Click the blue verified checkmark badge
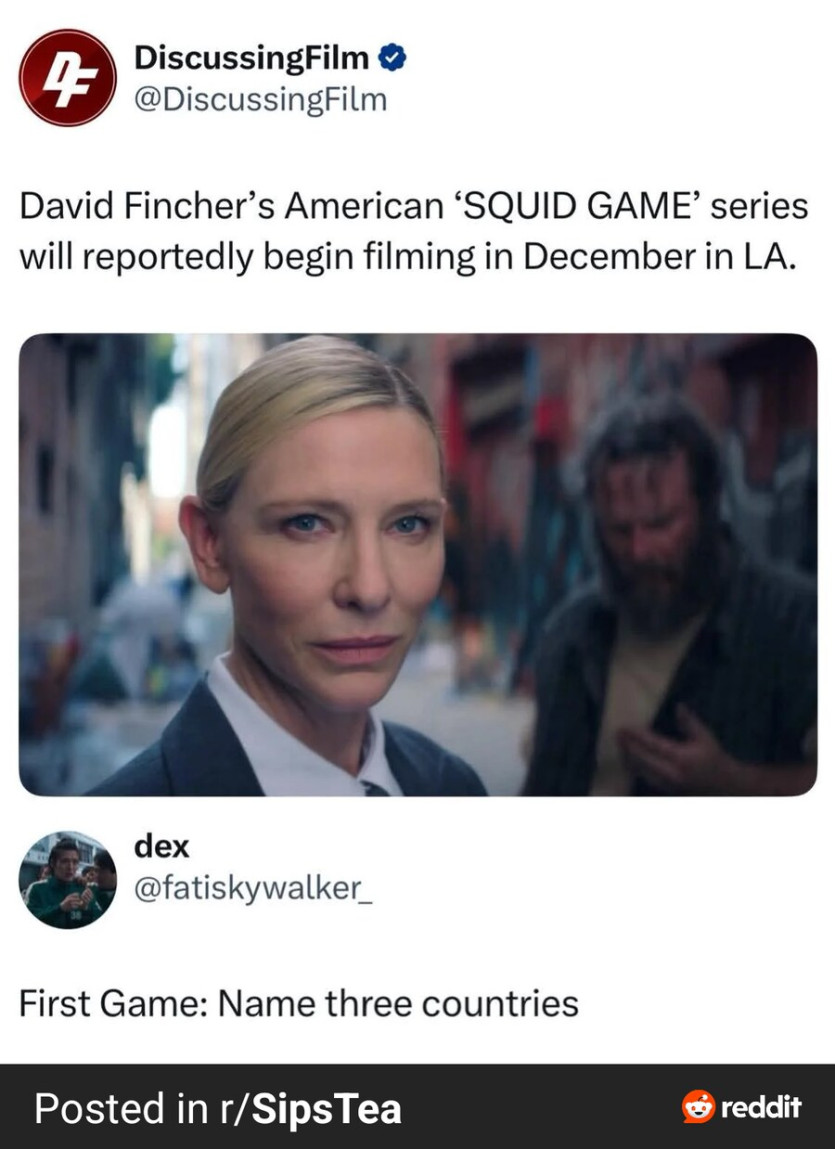This screenshot has width=835, height=1149. click(392, 58)
